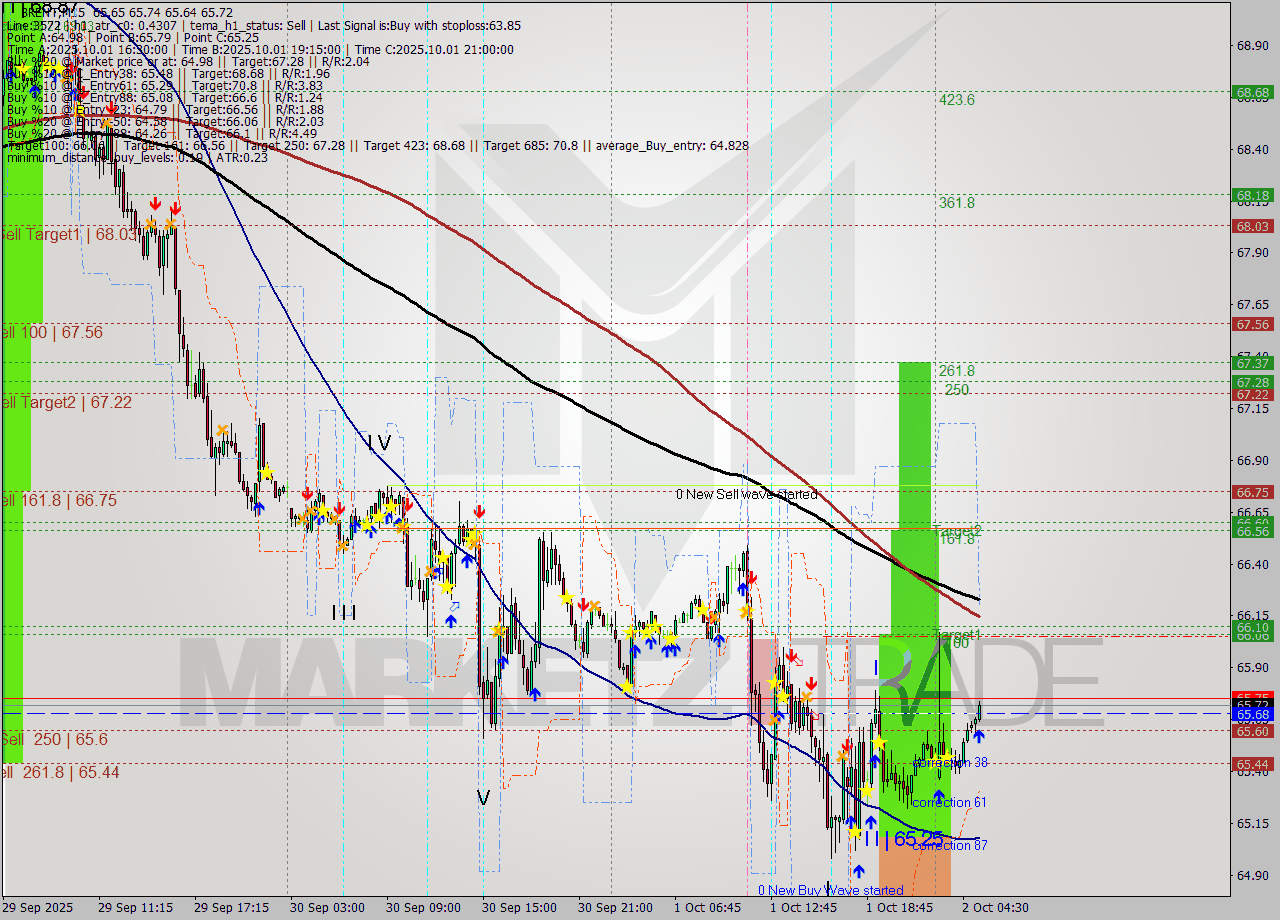Click the 0 New Buy Wave started annotation
The image size is (1280, 920).
tap(830, 889)
